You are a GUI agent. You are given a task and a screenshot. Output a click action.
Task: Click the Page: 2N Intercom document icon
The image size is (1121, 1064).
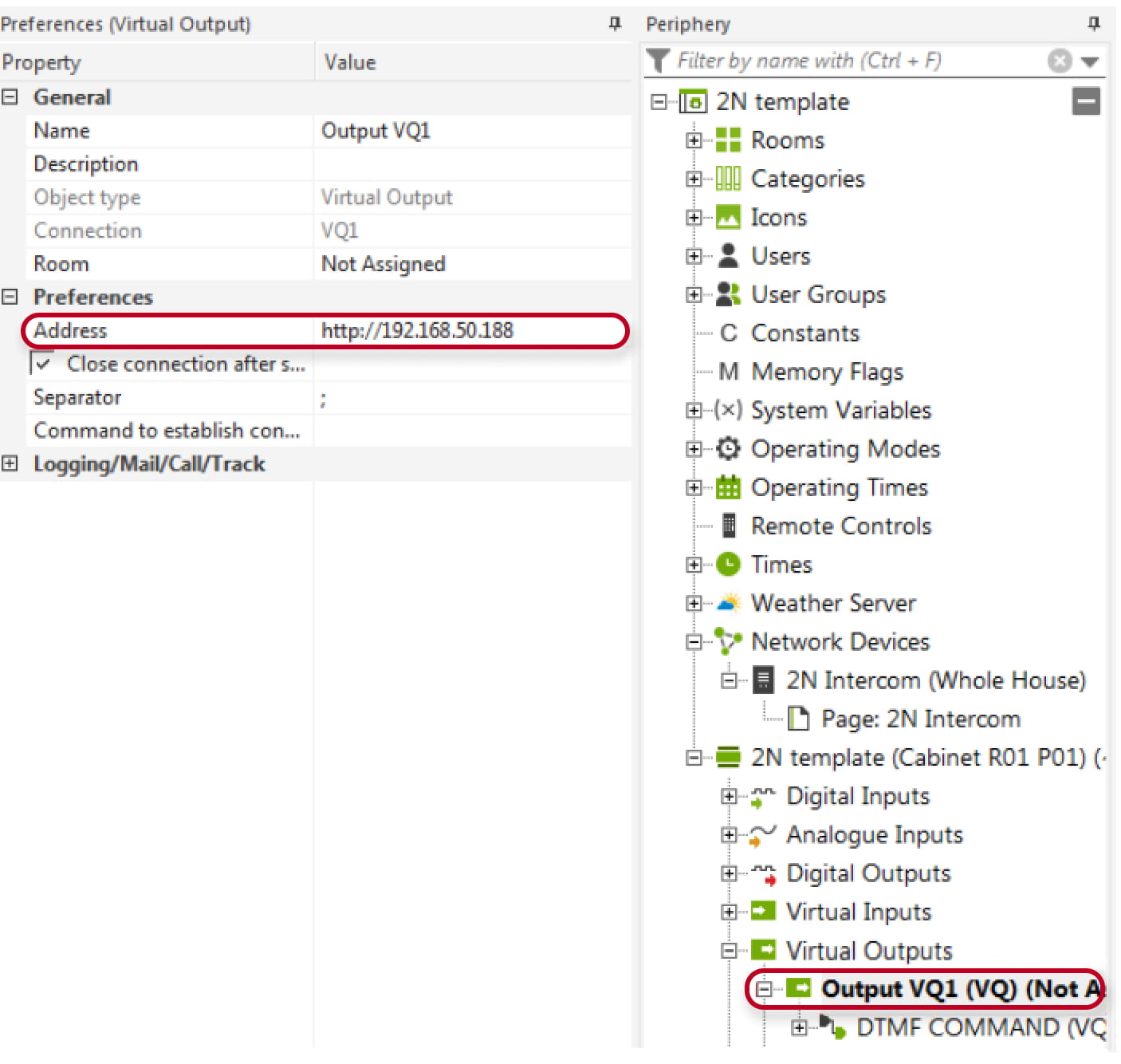pyautogui.click(x=798, y=719)
